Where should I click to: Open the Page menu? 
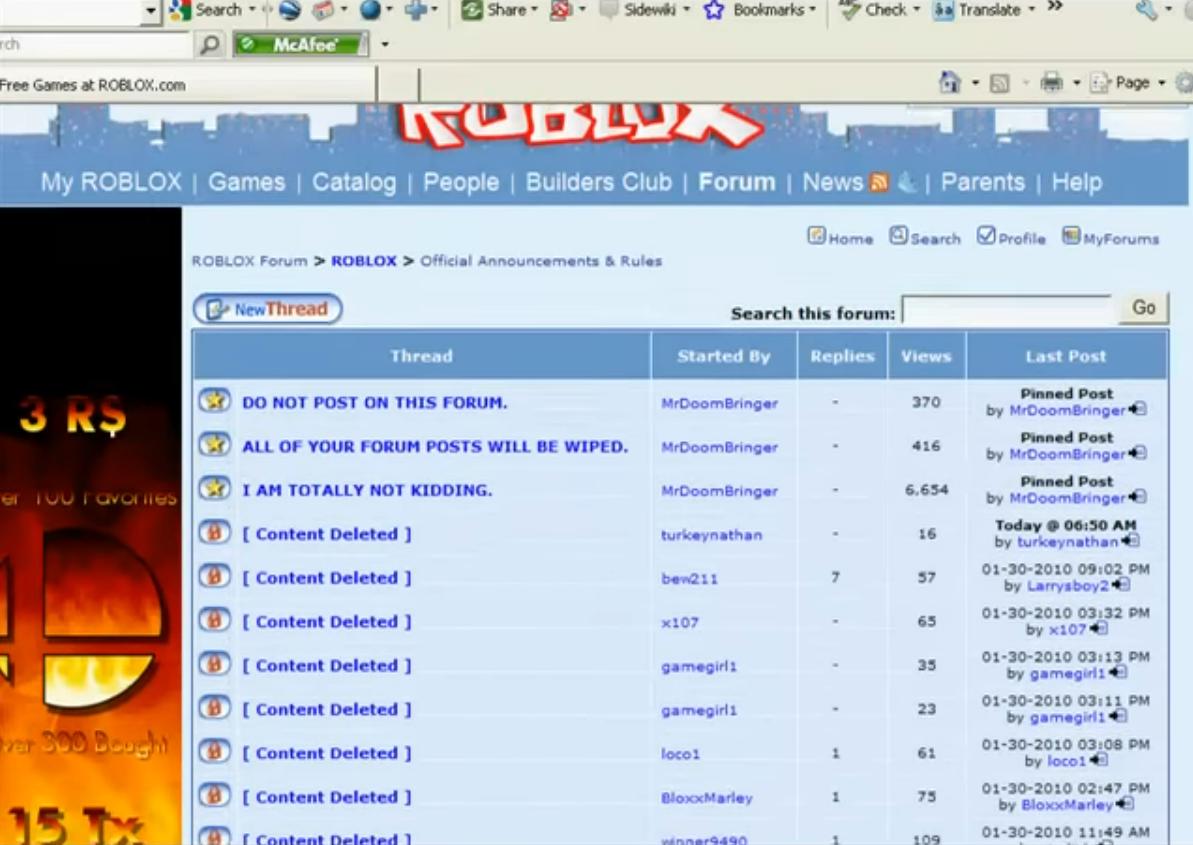(x=1128, y=82)
